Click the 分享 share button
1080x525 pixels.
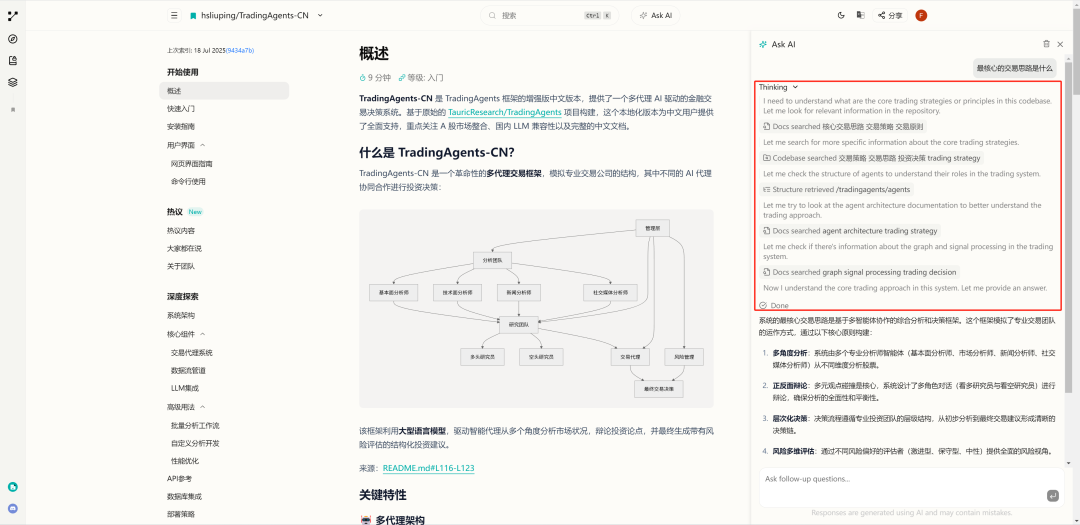coord(890,15)
